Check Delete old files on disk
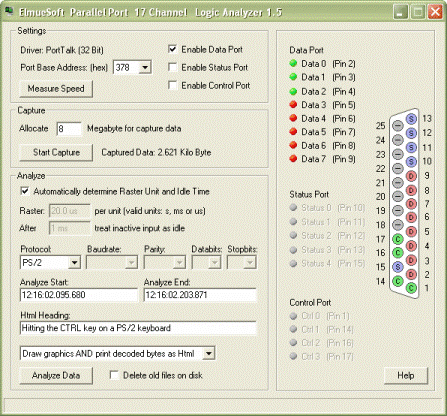Screen dimensions: 447x416 coord(114,375)
